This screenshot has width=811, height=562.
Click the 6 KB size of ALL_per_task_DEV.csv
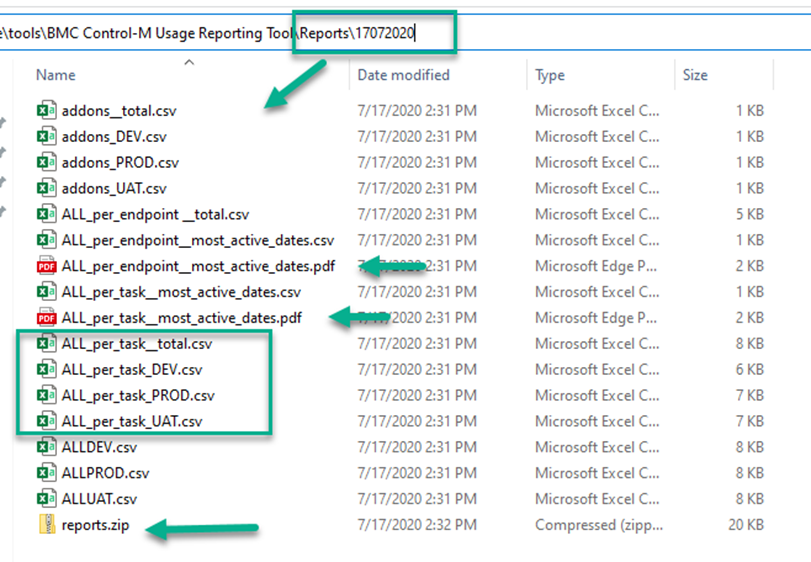[x=750, y=369]
